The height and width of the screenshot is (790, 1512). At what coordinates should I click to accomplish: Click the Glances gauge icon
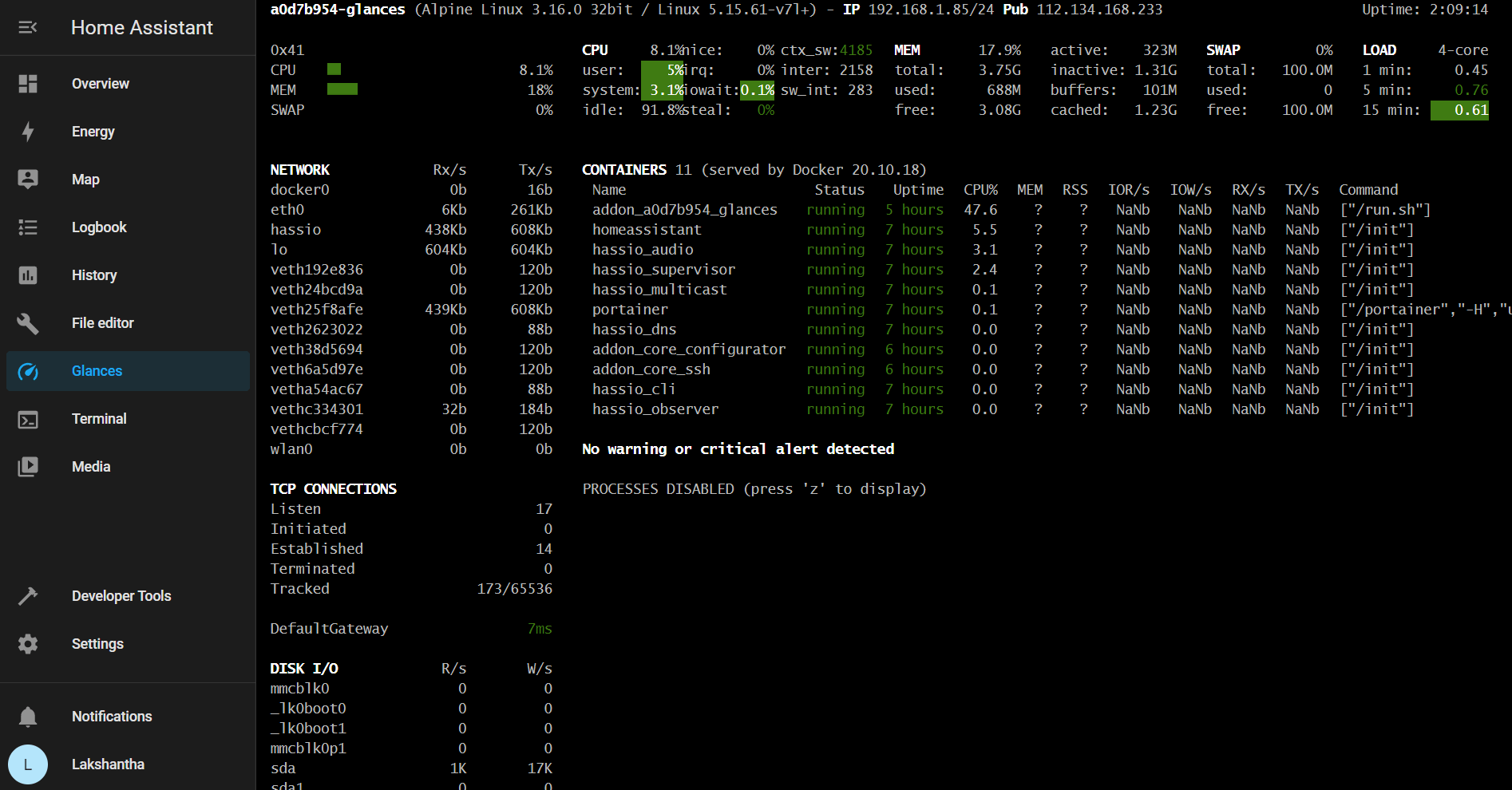28,371
